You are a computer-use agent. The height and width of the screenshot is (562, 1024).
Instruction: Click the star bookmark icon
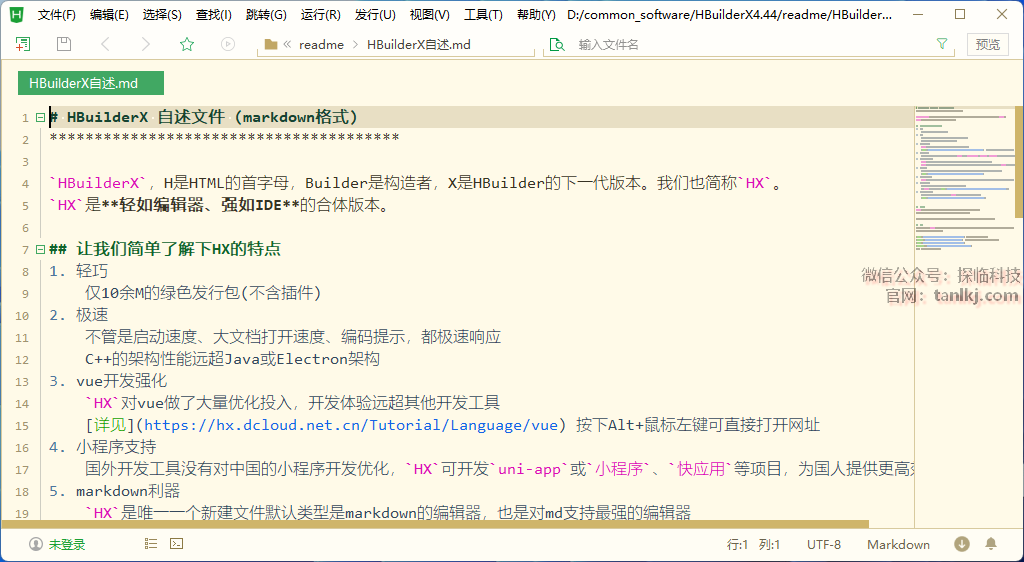click(x=186, y=44)
